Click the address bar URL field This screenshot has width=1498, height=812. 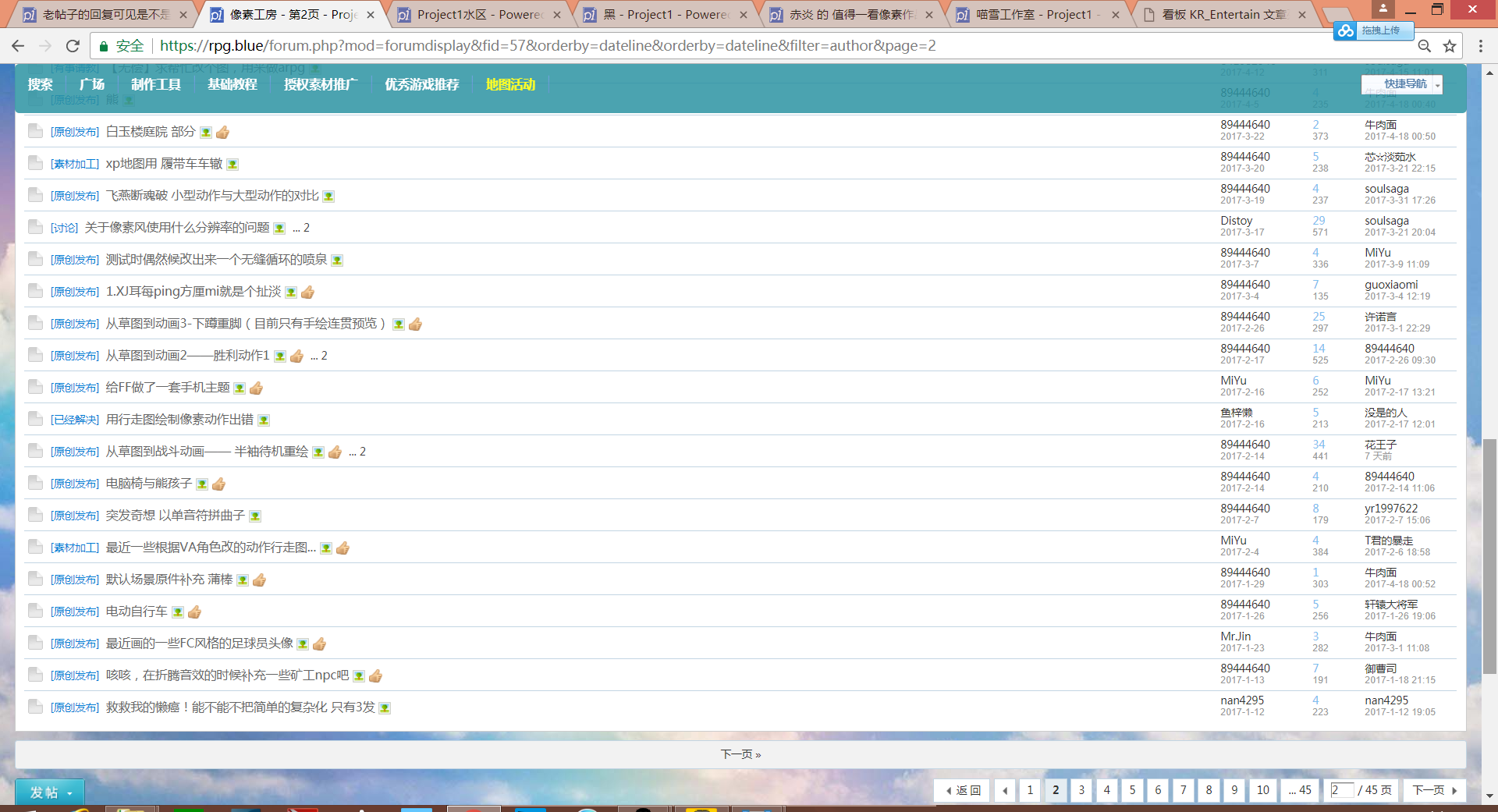click(x=548, y=46)
